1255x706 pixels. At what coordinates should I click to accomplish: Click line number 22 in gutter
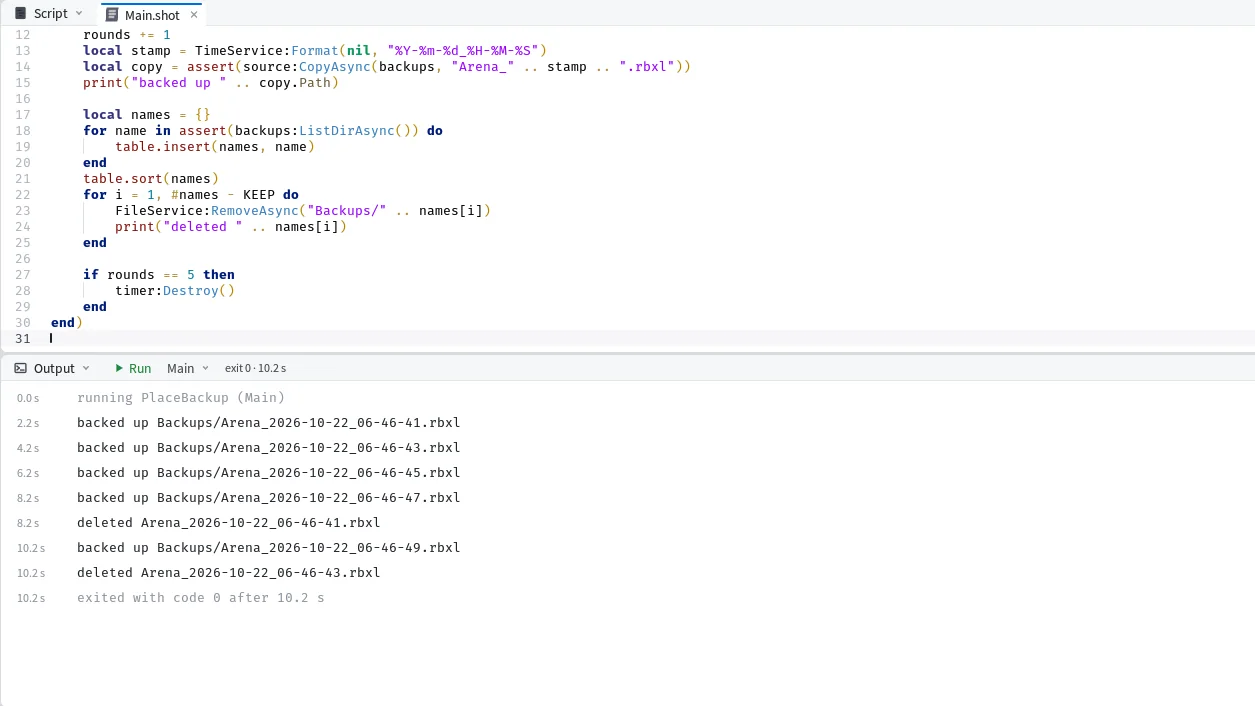point(23,194)
